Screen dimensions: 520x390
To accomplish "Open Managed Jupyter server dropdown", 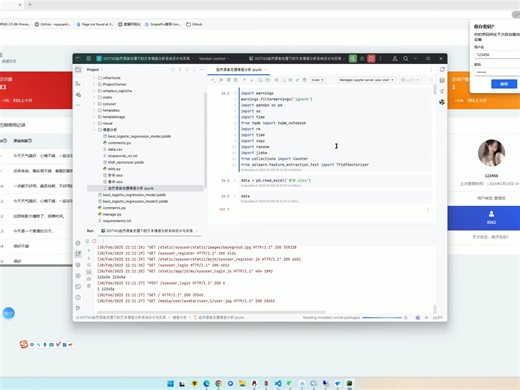I will tap(366, 80).
